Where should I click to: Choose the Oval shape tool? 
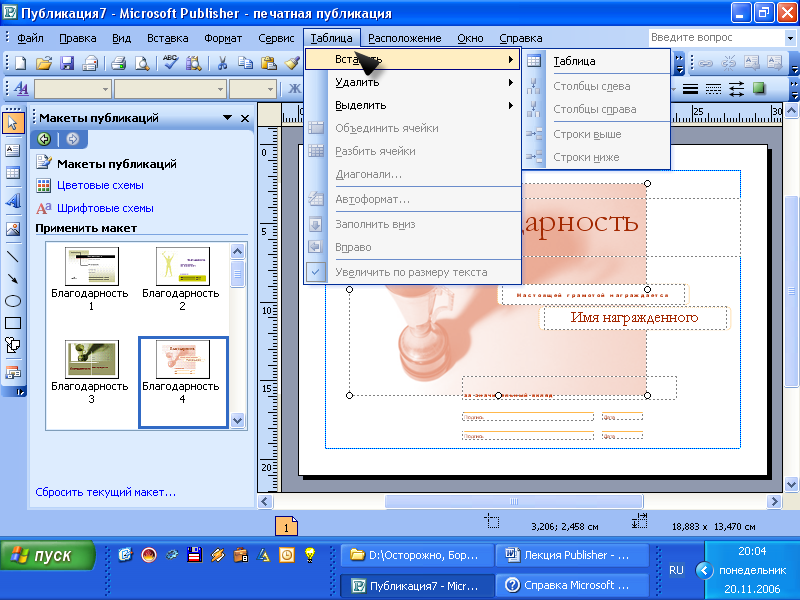point(13,299)
